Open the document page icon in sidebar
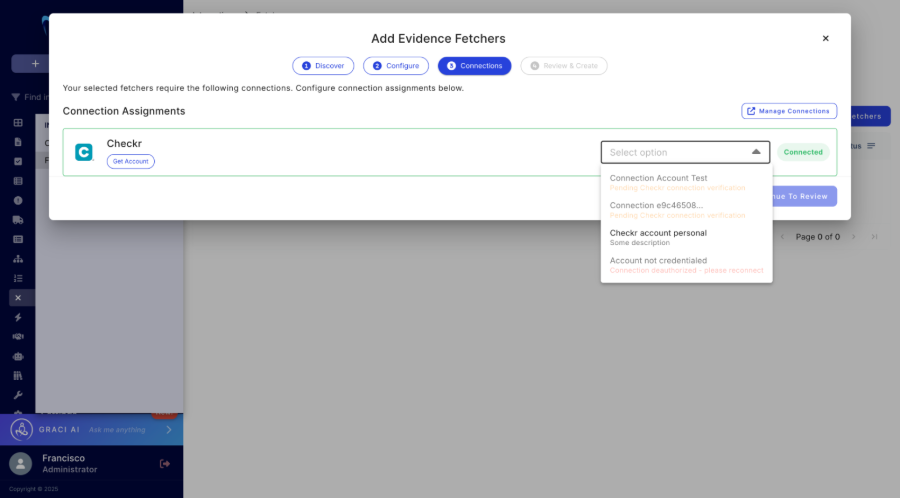The width and height of the screenshot is (900, 498). 18,142
